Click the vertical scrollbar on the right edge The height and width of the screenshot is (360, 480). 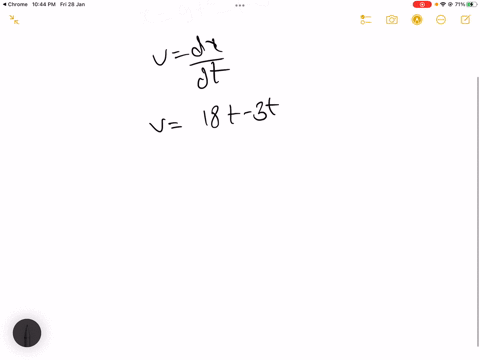click(478, 212)
